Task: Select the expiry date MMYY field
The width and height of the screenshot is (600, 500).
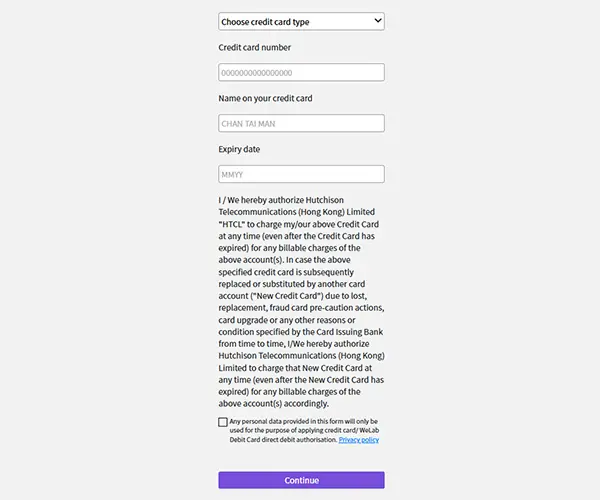Action: (301, 174)
